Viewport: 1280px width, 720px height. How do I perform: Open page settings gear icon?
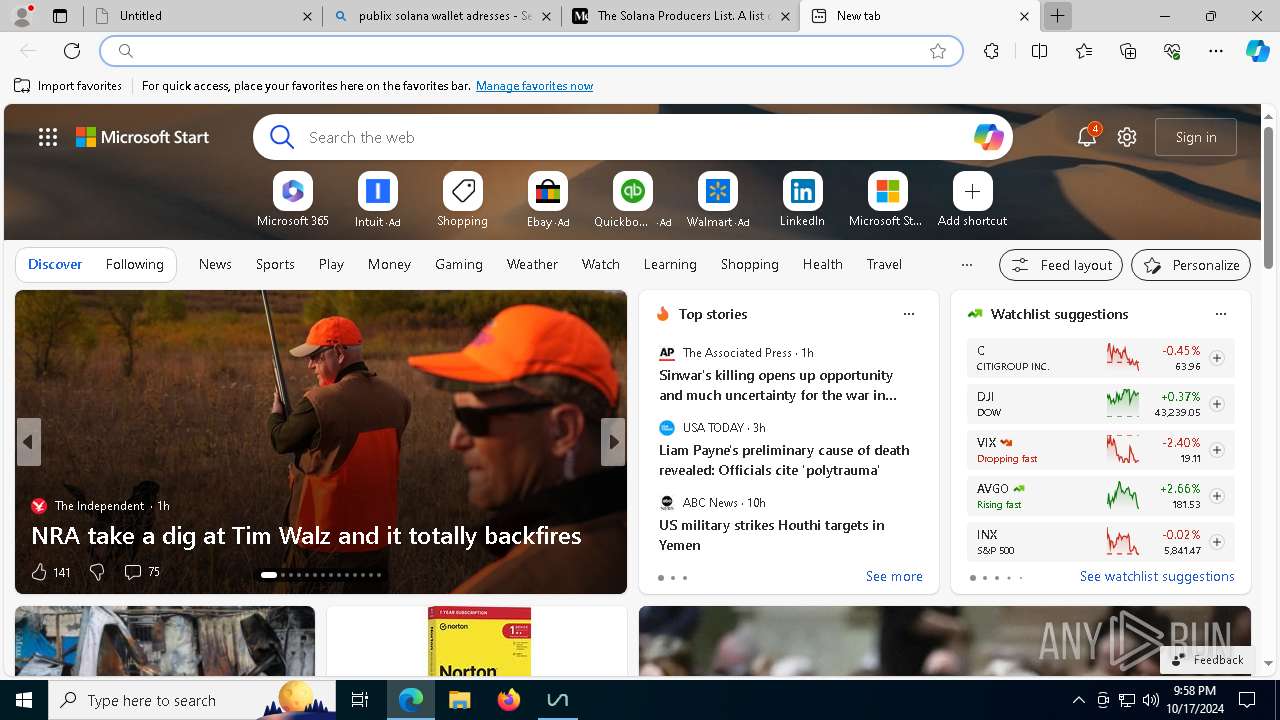pyautogui.click(x=1127, y=137)
